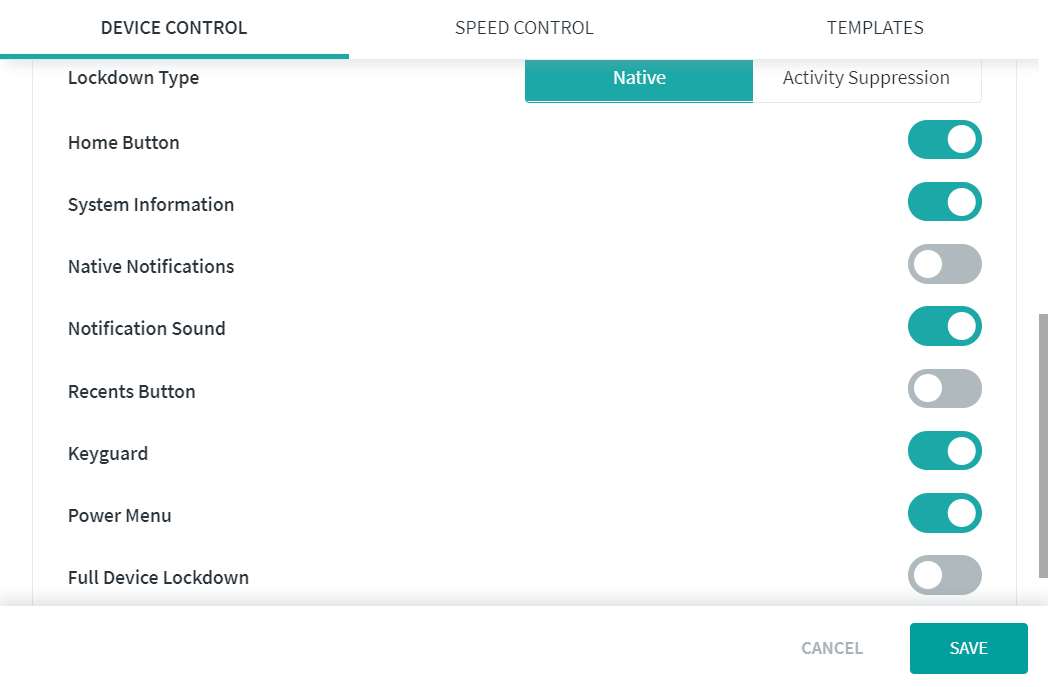Click the Keyguard label text
This screenshot has height=687, width=1048.
coord(108,454)
